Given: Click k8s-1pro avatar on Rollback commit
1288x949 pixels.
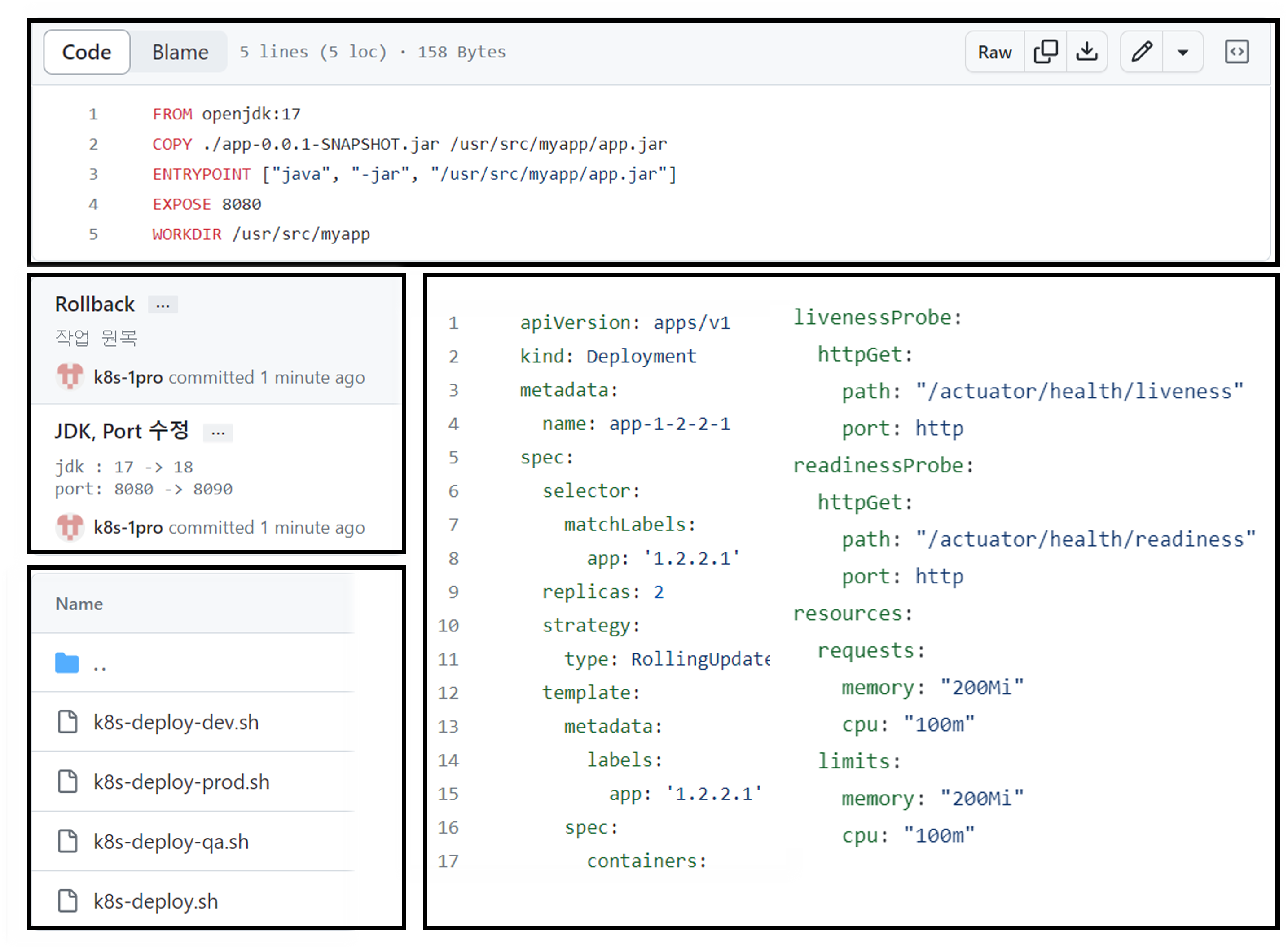Looking at the screenshot, I should (70, 377).
